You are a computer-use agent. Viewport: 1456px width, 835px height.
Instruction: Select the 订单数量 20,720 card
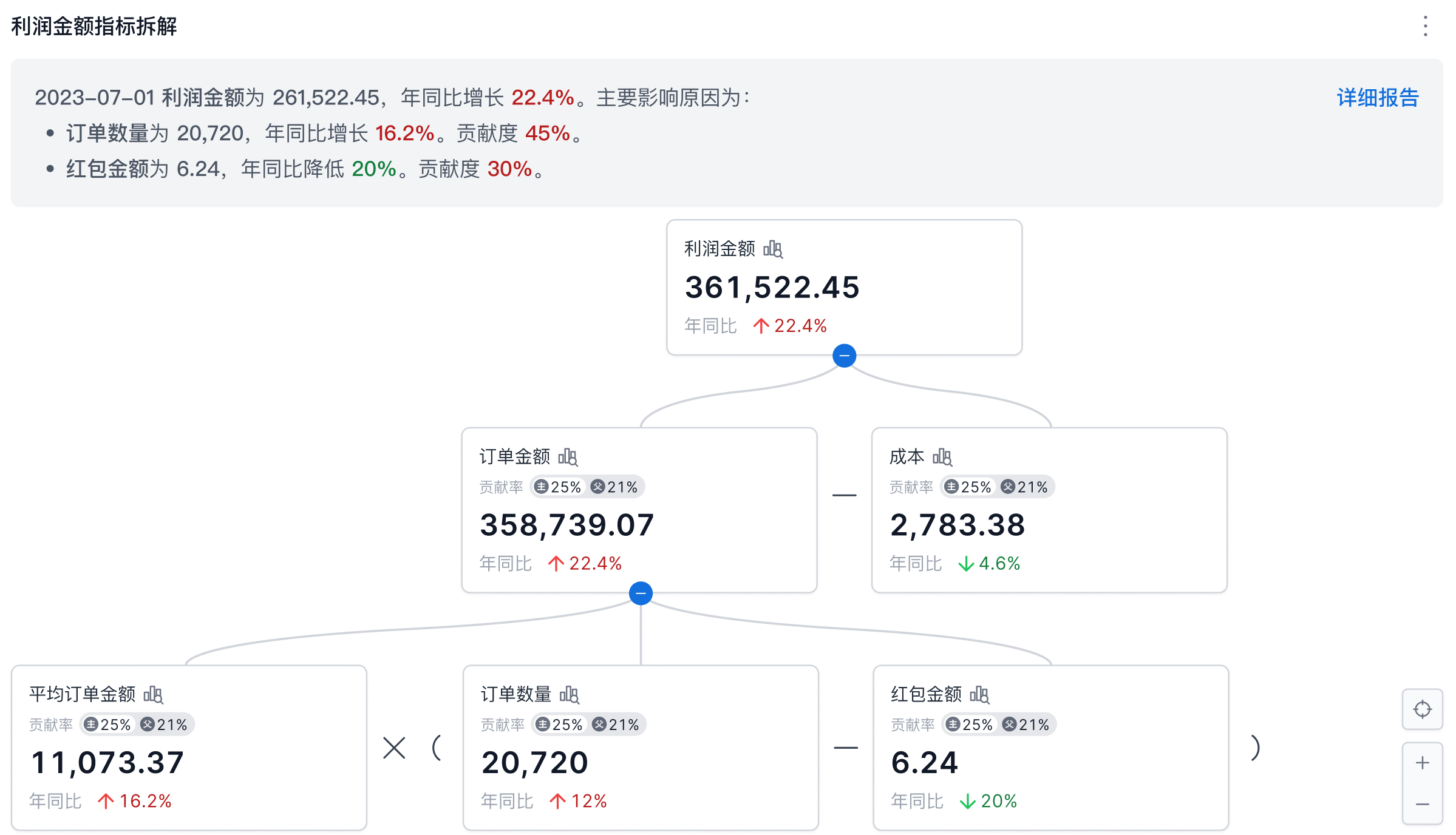pyautogui.click(x=641, y=762)
